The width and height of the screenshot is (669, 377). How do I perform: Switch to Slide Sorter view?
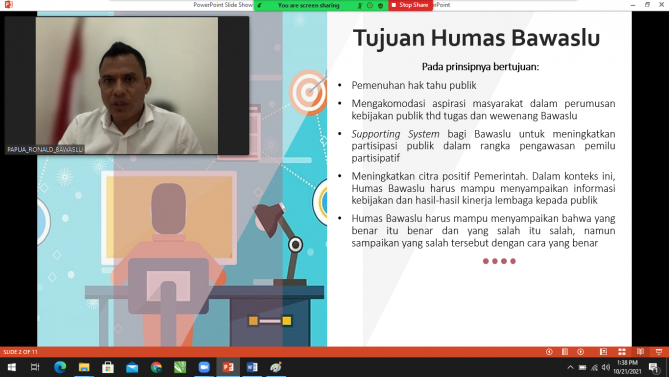coord(622,352)
